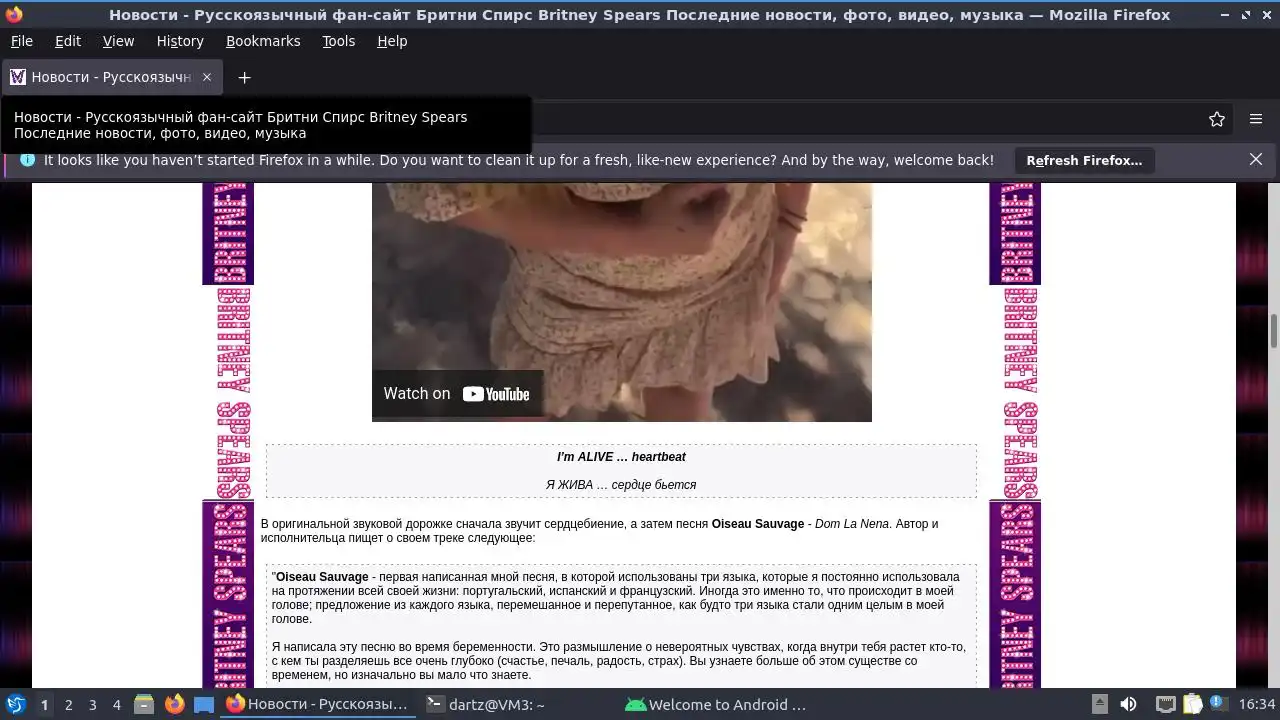1280x720 pixels.
Task: Open the file manager launcher icon
Action: (144, 704)
